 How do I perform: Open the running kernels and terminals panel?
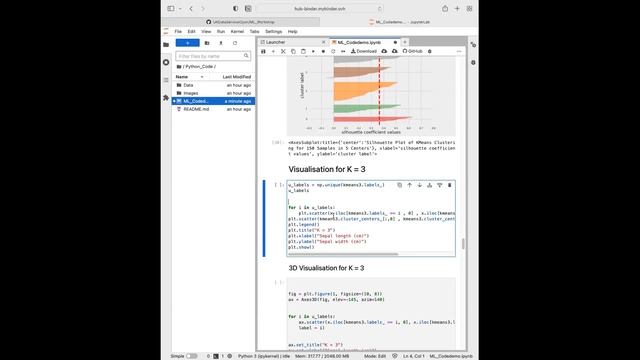click(x=166, y=62)
